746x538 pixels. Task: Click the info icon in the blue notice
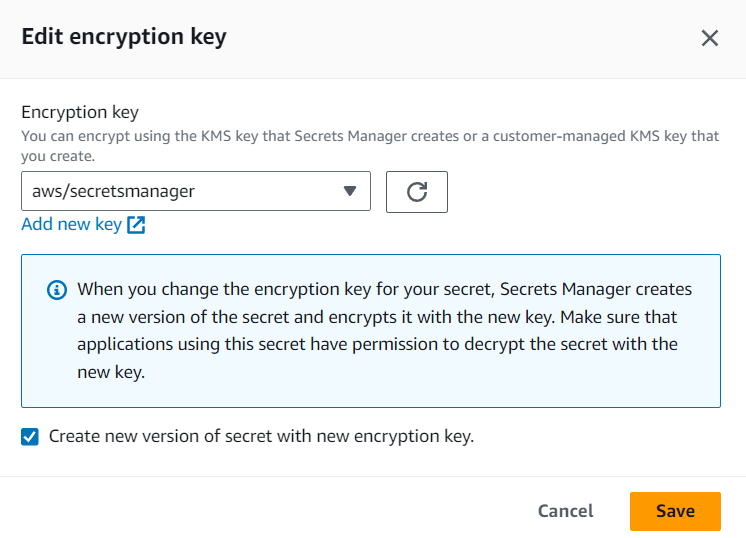coord(57,290)
